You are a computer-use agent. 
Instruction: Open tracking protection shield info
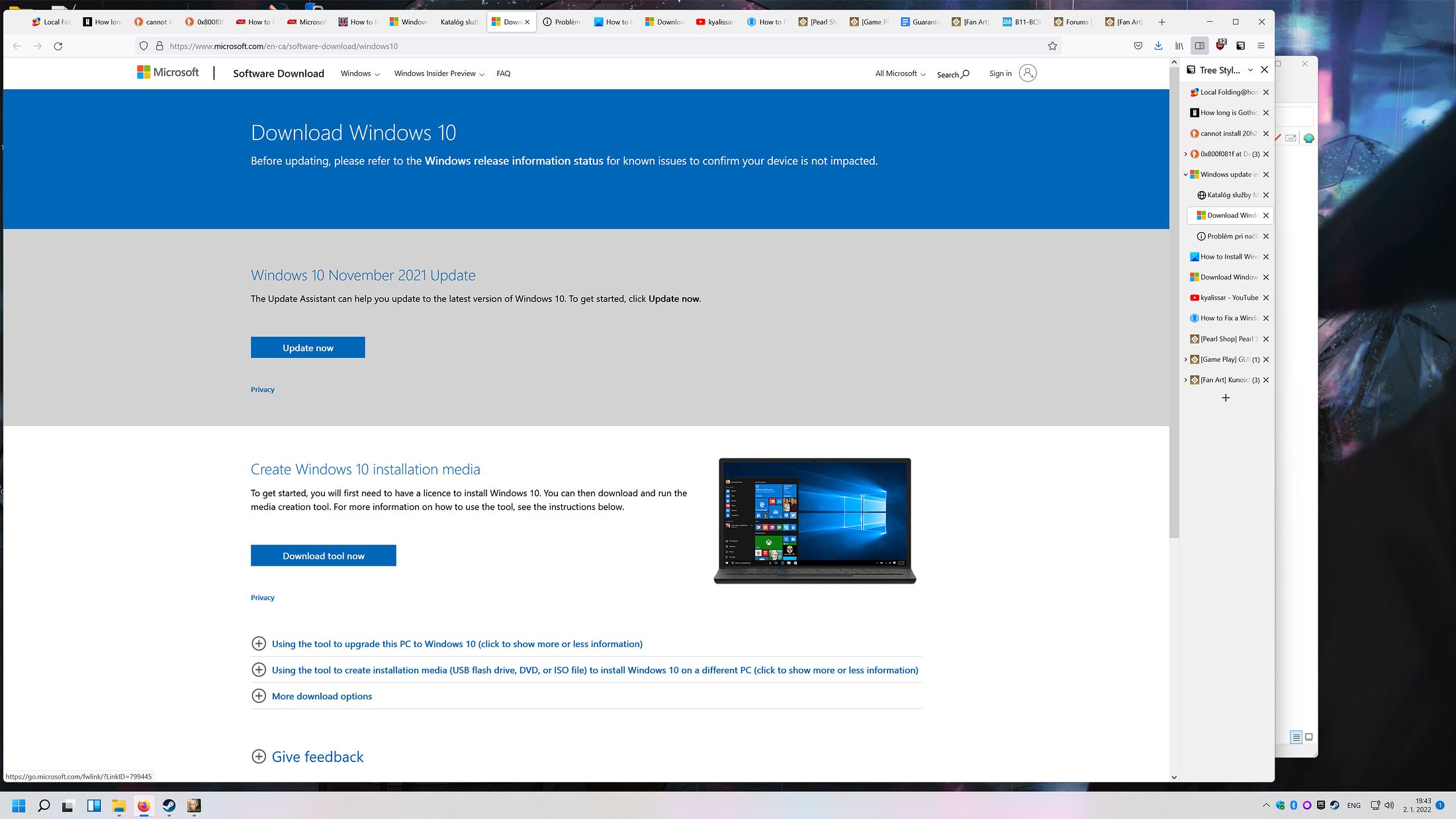[x=144, y=46]
